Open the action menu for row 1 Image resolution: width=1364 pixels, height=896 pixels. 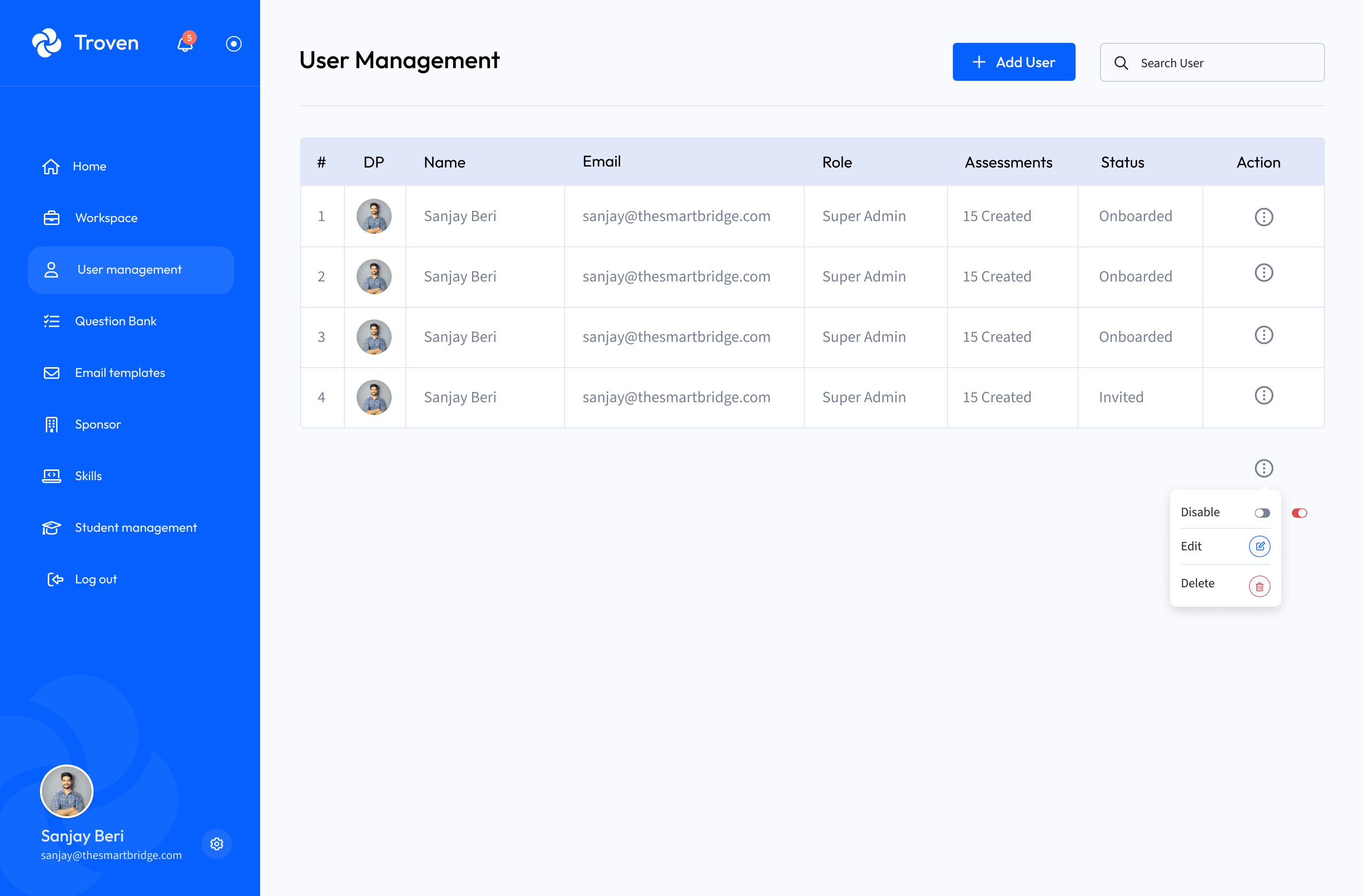pos(1264,217)
